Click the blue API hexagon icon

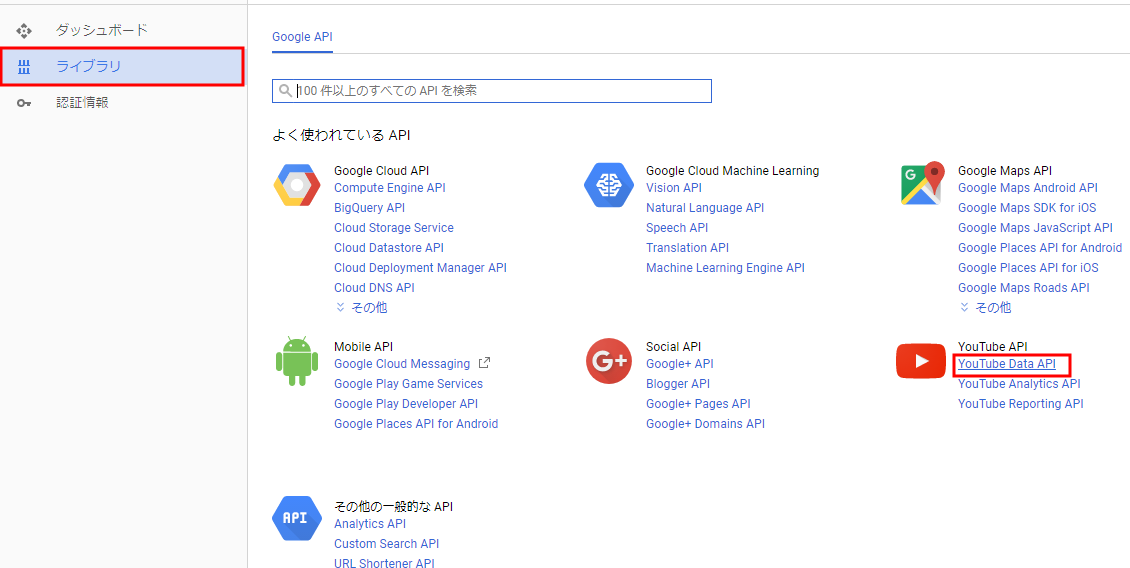tap(297, 518)
